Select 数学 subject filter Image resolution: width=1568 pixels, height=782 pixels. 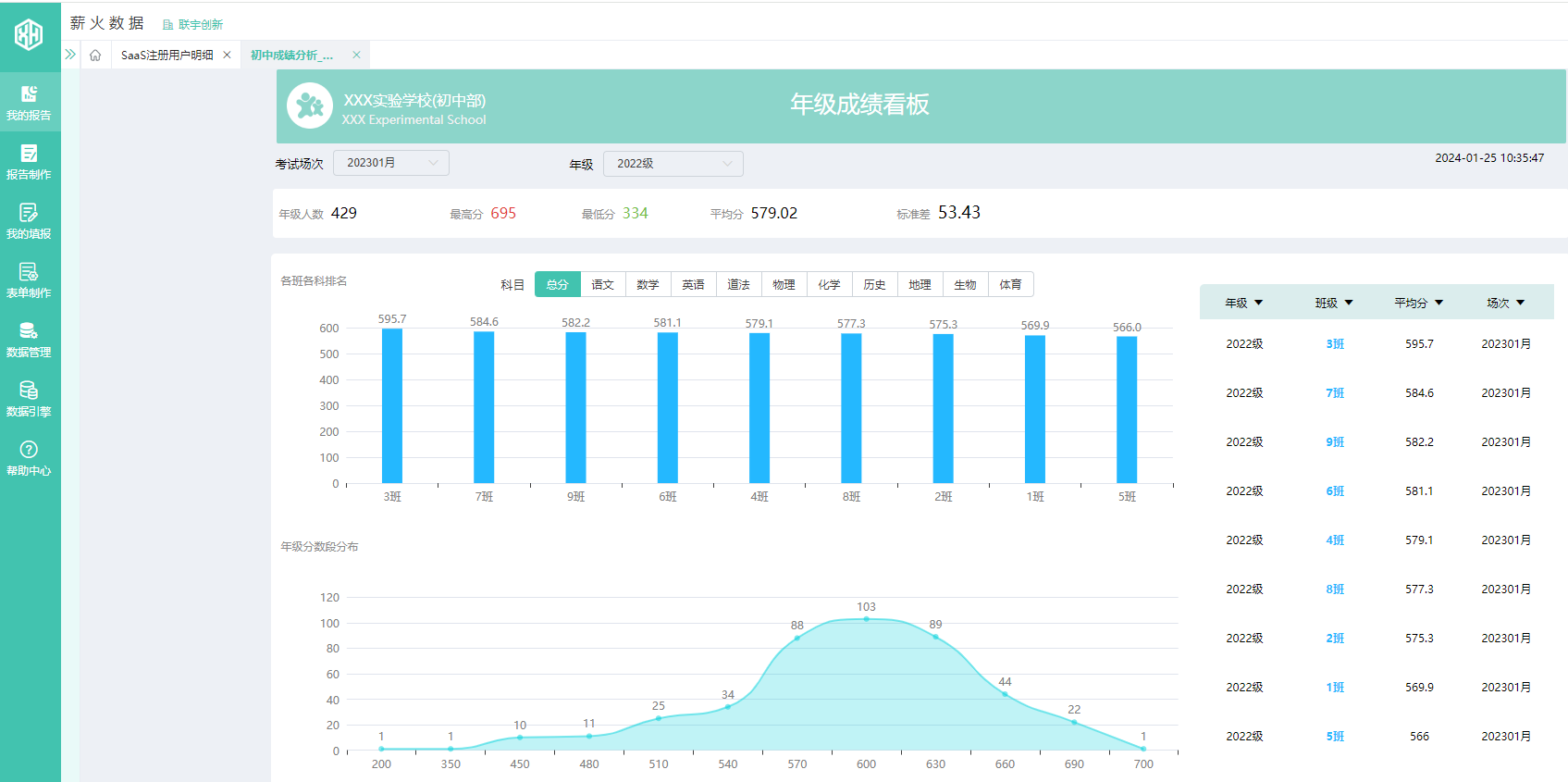[x=648, y=284]
